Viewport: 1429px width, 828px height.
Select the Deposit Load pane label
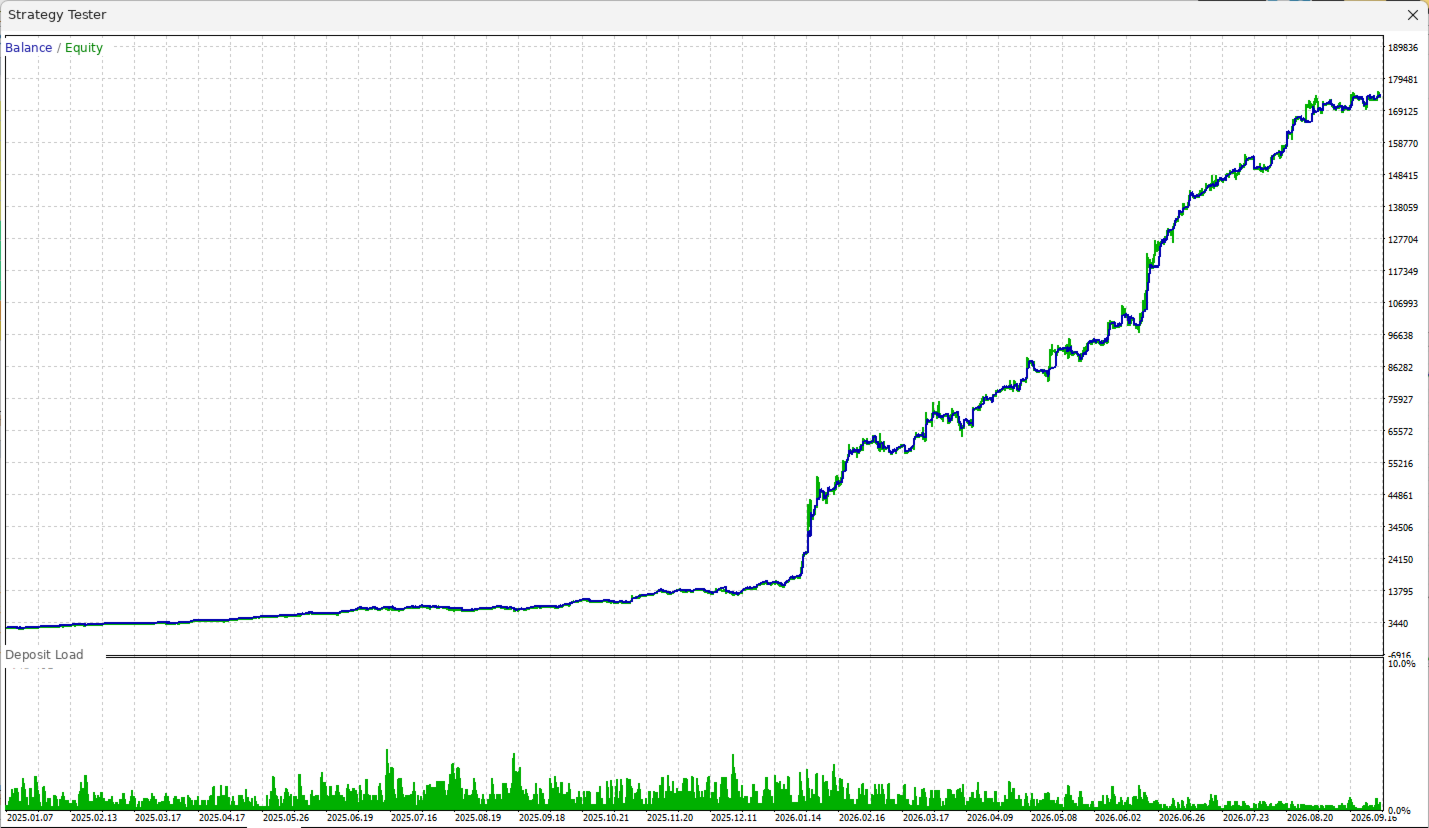coord(44,655)
